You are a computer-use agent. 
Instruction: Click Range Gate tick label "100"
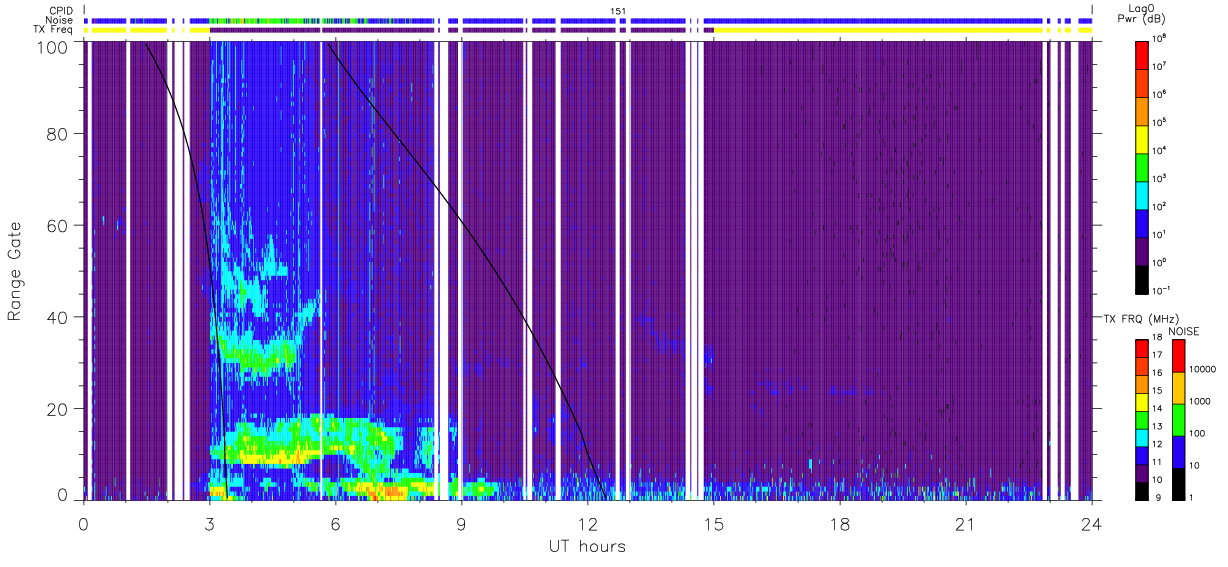coord(52,46)
